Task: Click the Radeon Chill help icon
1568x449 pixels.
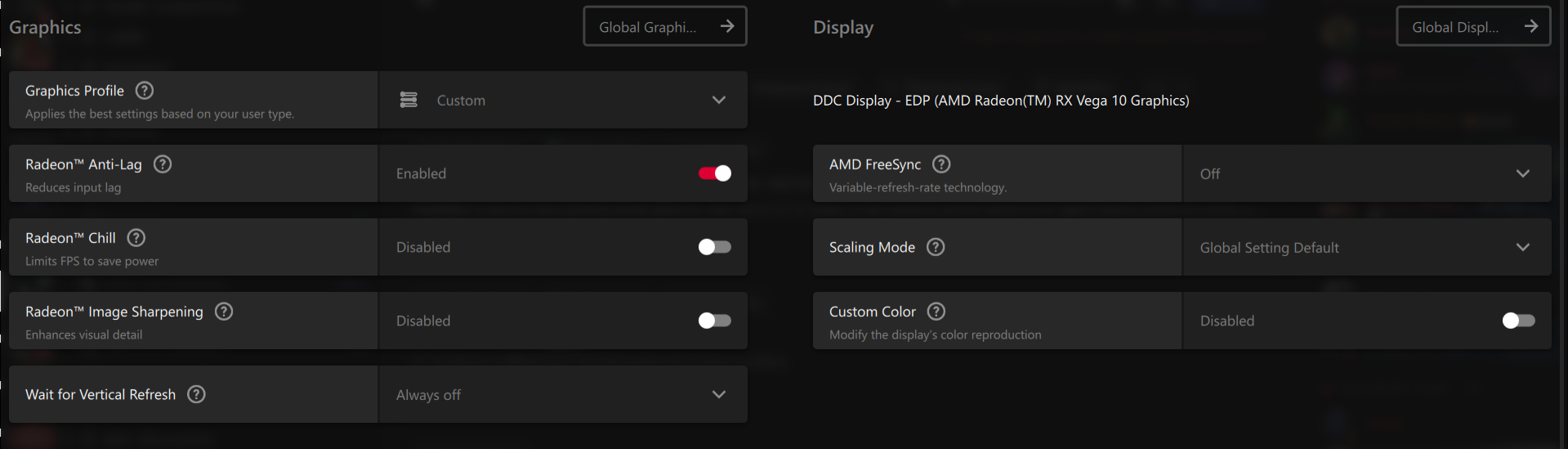Action: 136,238
